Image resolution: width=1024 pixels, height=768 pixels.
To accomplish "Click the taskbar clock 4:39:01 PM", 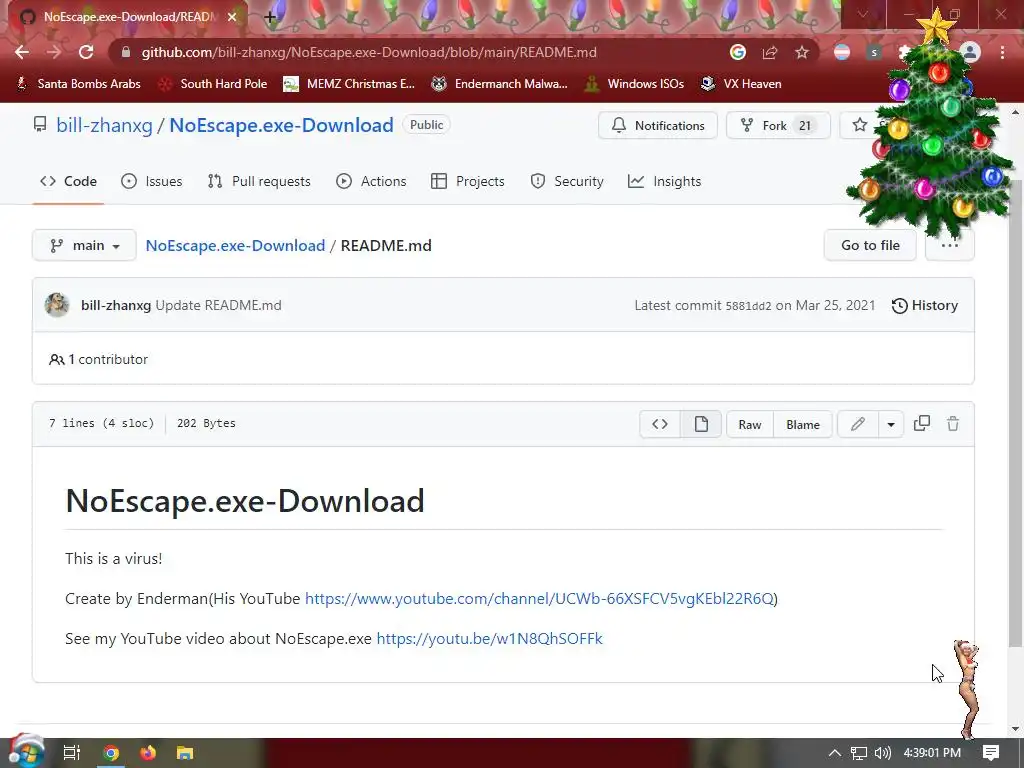I will pos(932,753).
